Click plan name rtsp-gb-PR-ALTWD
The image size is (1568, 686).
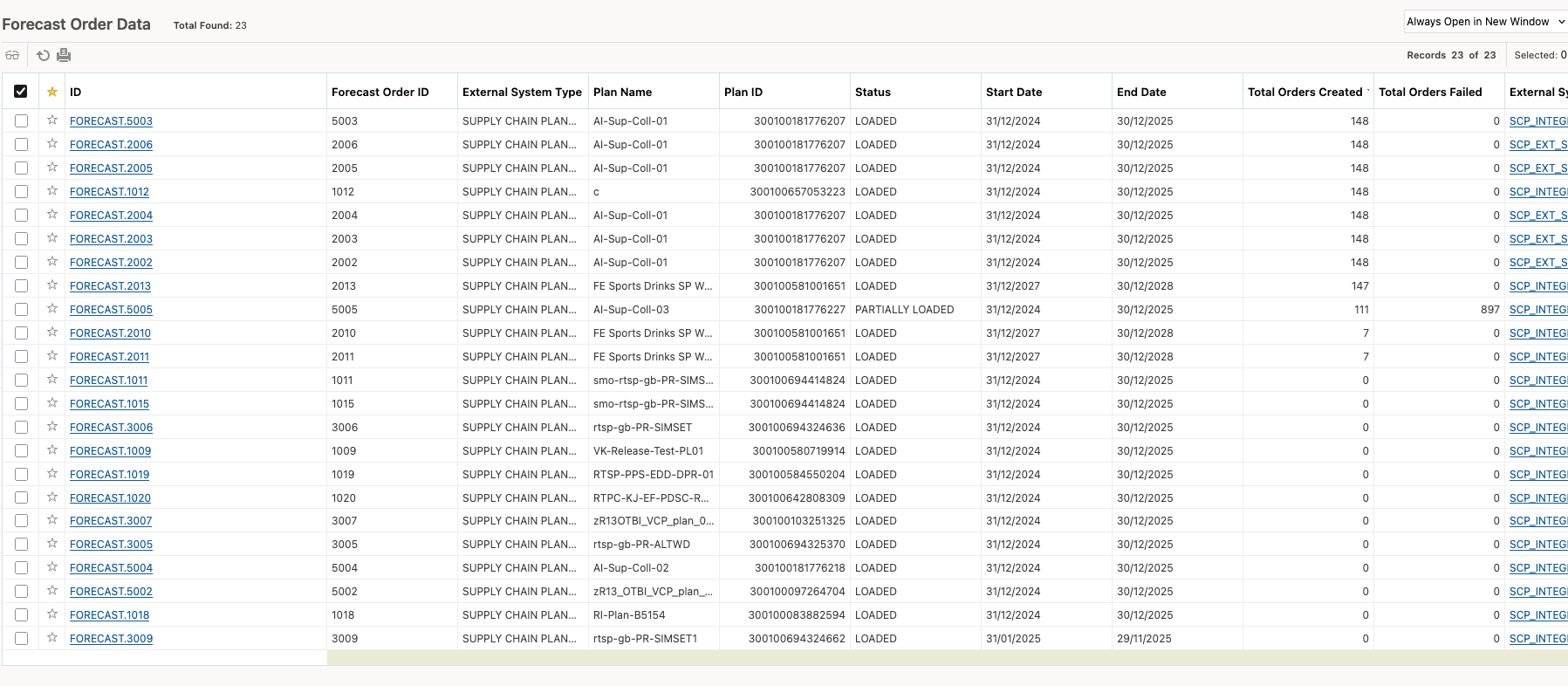(x=641, y=545)
